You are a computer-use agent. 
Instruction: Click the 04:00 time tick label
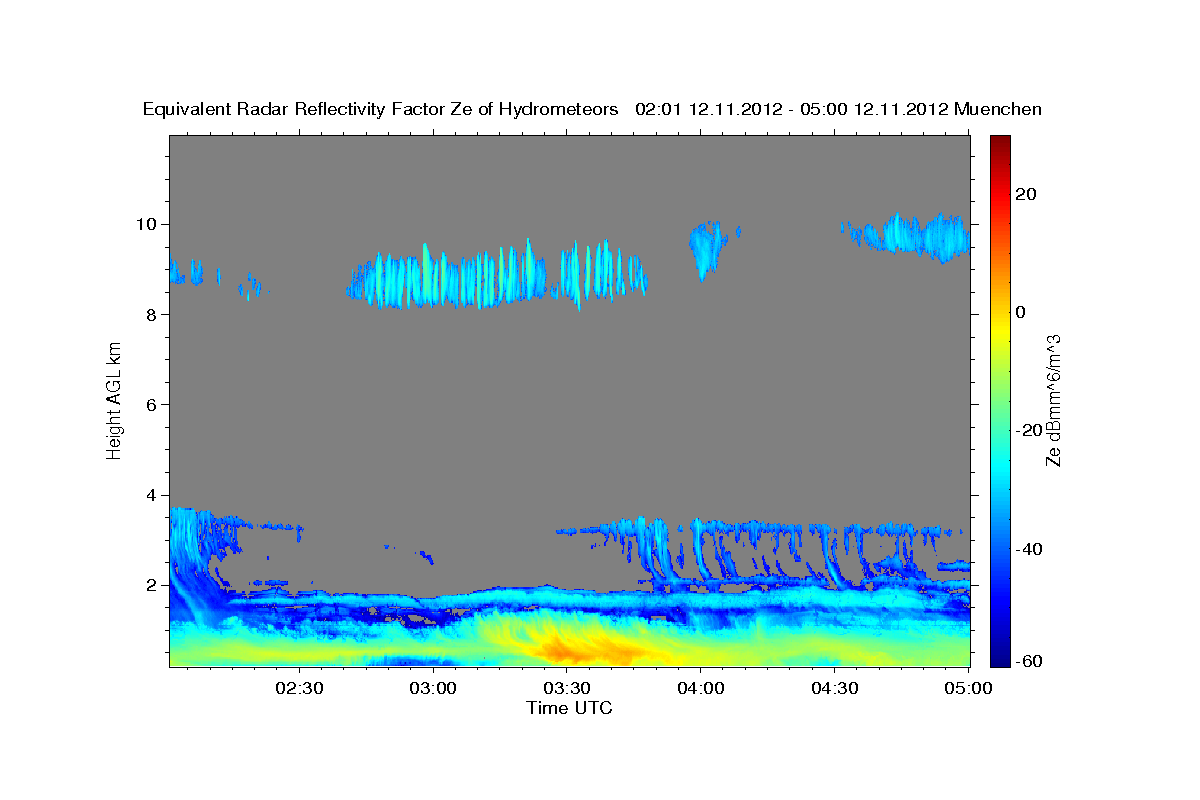[x=700, y=688]
